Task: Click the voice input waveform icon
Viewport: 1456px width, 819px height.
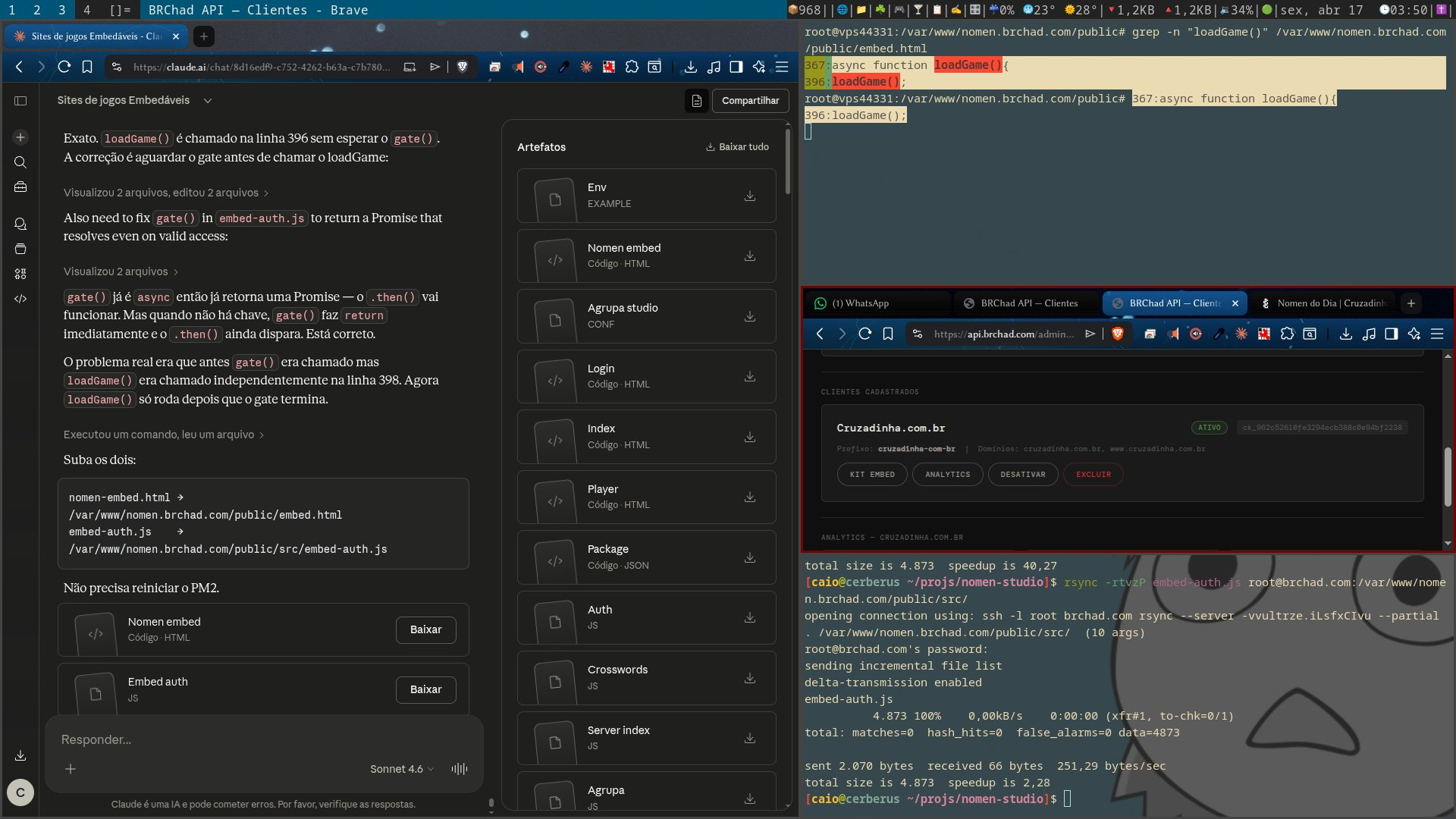Action: tap(459, 769)
